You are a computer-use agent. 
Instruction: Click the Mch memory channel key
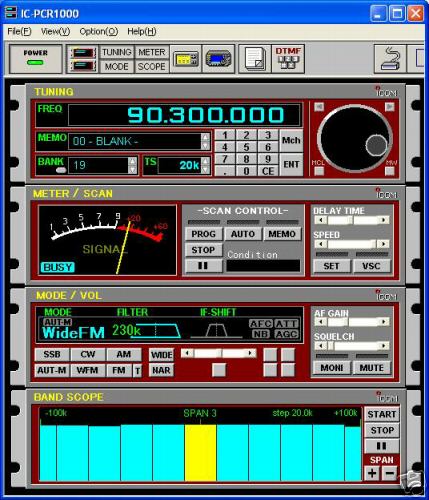(291, 140)
